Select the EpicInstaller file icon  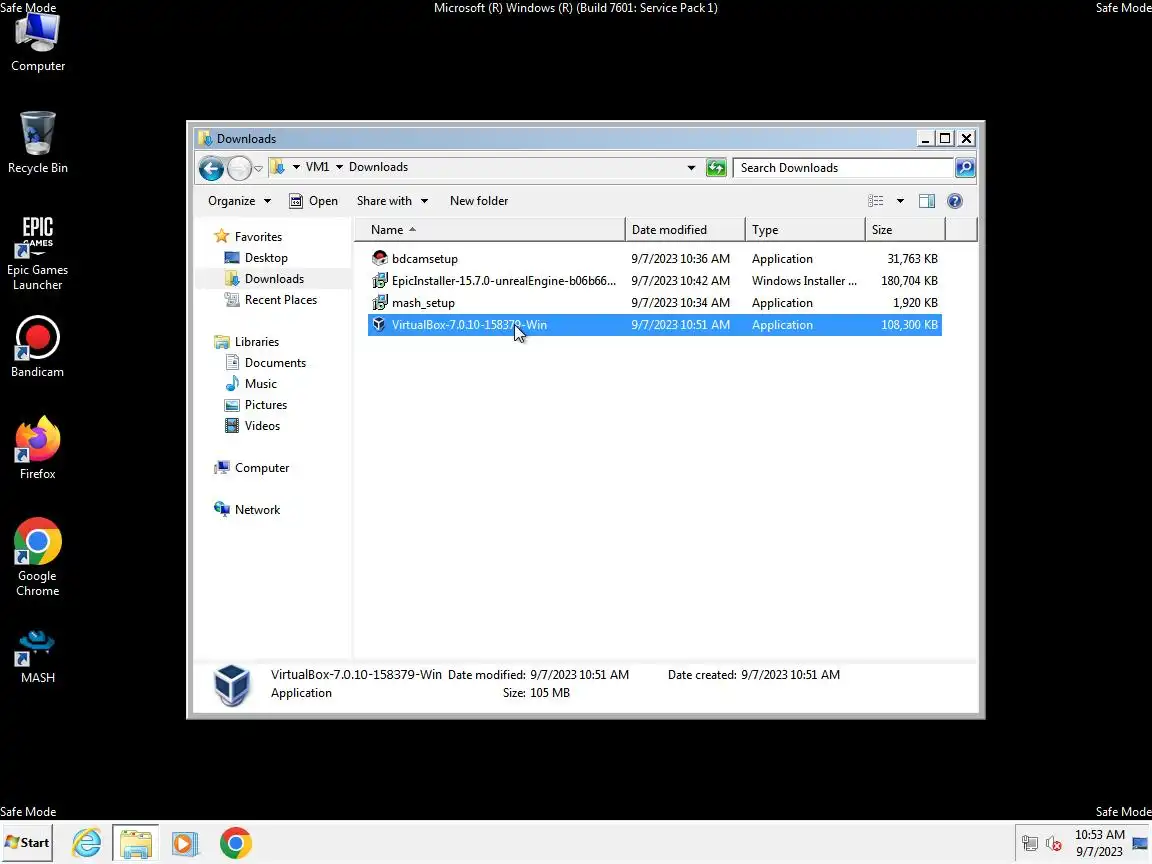pos(379,281)
